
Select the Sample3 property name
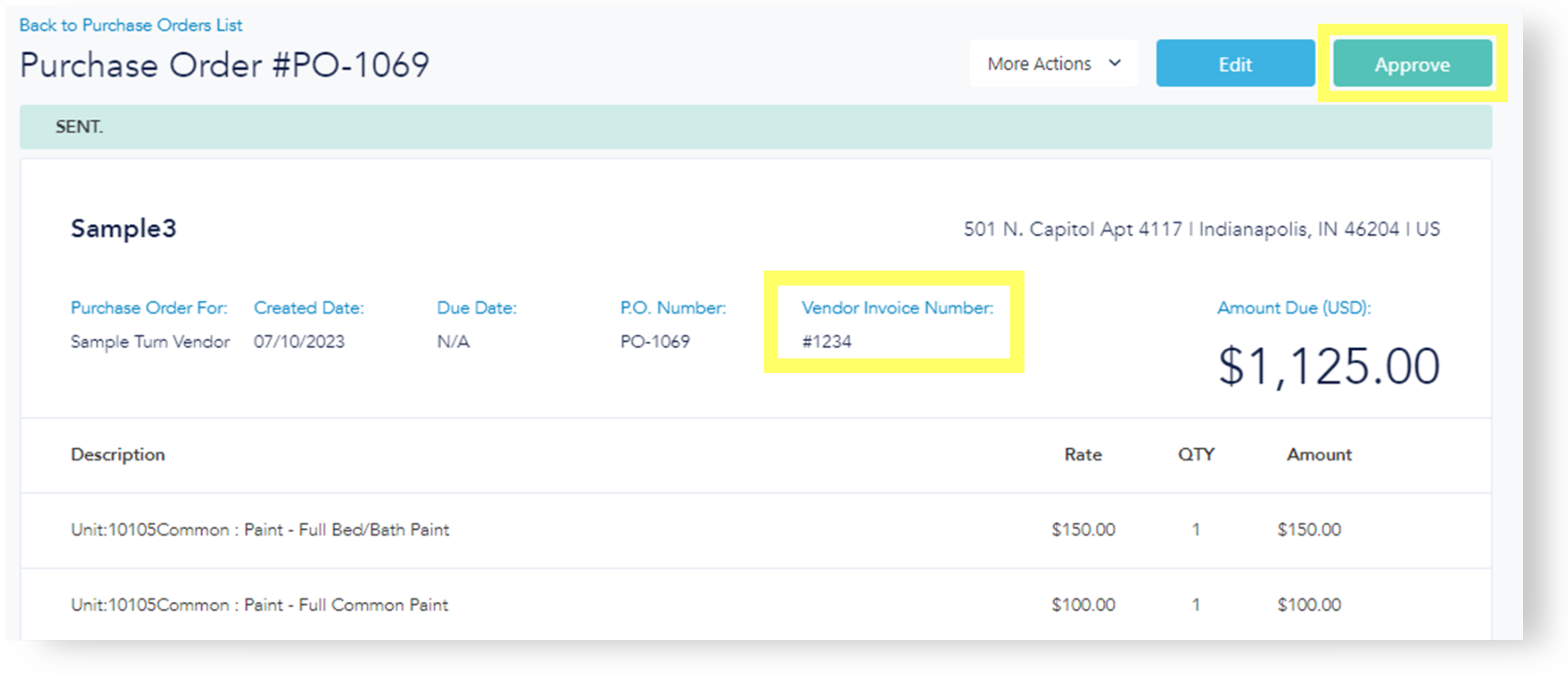(x=123, y=228)
